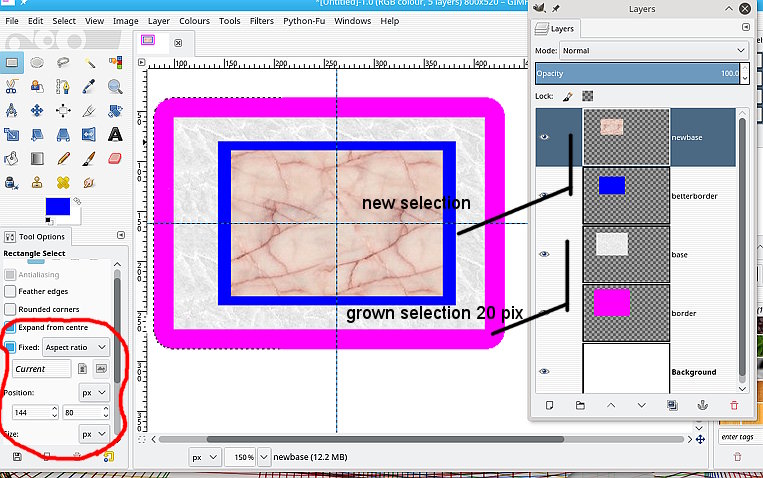Select the Crop tool
This screenshot has height=478, width=763.
pyautogui.click(x=89, y=110)
